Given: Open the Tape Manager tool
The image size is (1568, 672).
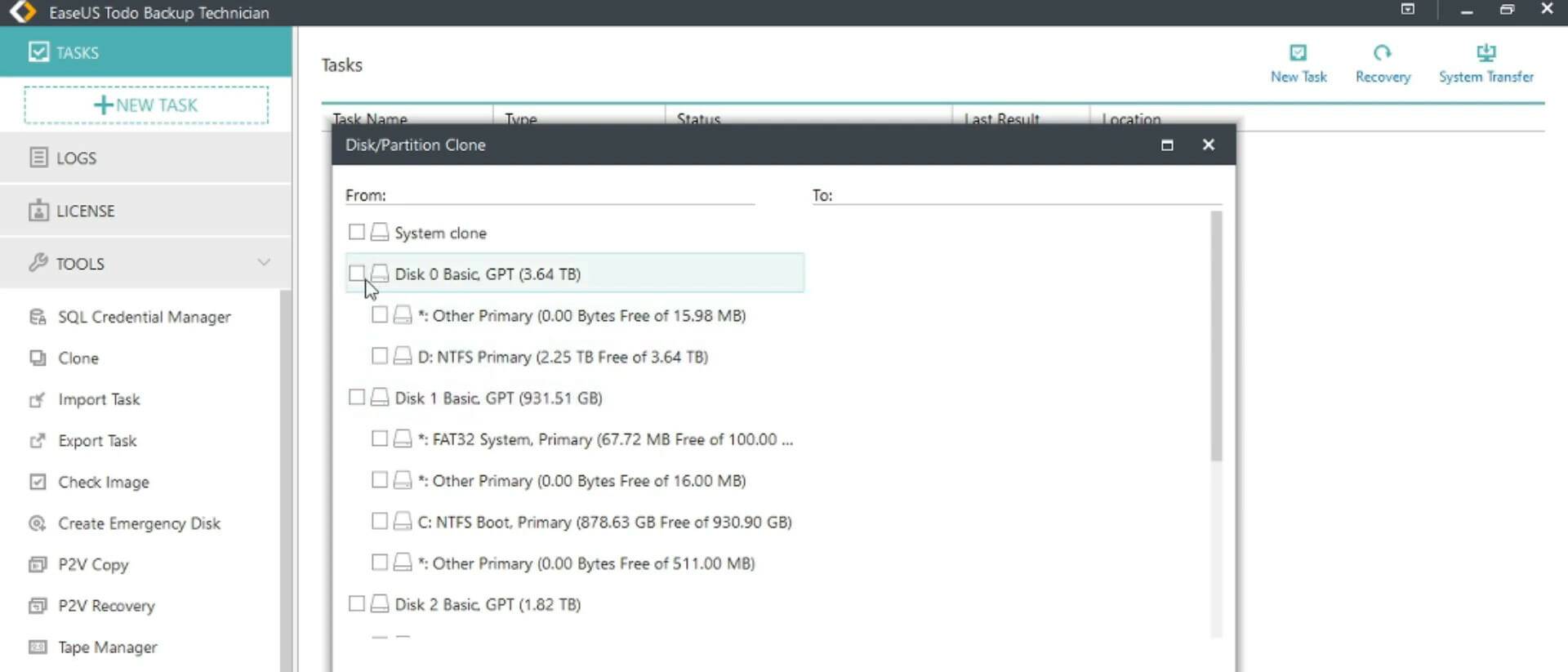Looking at the screenshot, I should [107, 648].
